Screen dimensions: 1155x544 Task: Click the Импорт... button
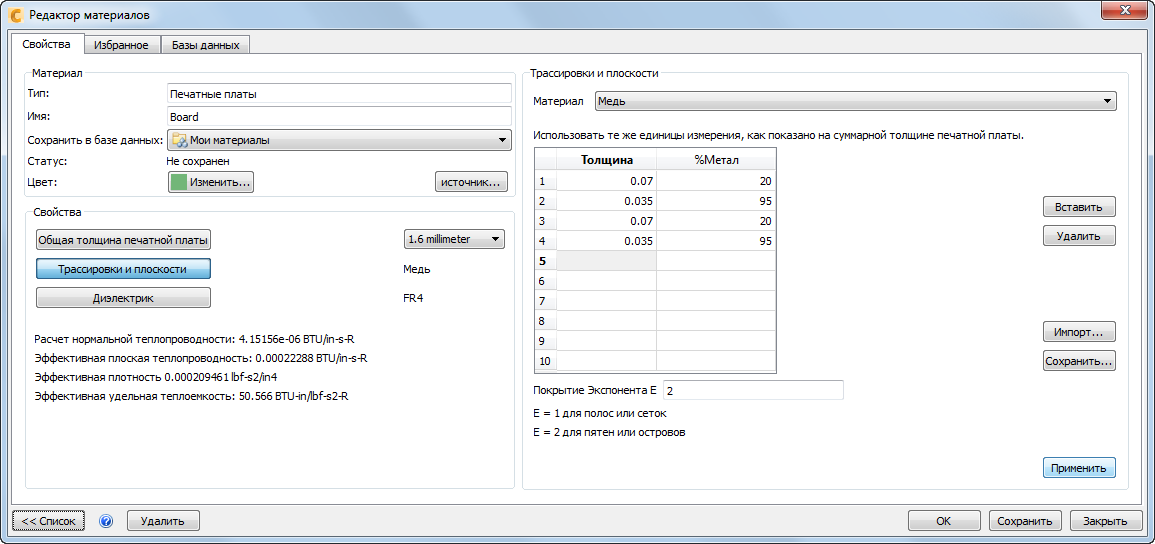[x=1079, y=332]
